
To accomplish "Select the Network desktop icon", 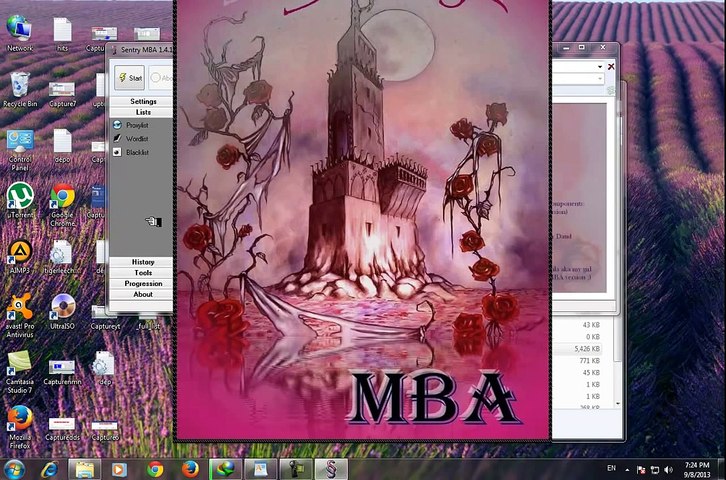I will 19,33.
